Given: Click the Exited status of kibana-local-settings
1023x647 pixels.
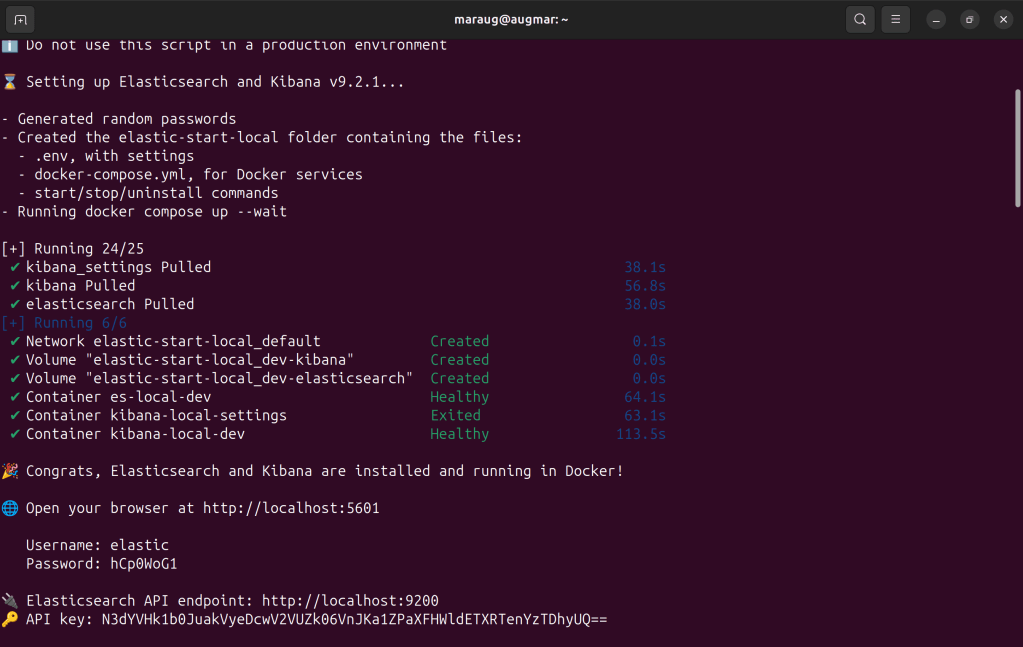Looking at the screenshot, I should click(x=455, y=415).
